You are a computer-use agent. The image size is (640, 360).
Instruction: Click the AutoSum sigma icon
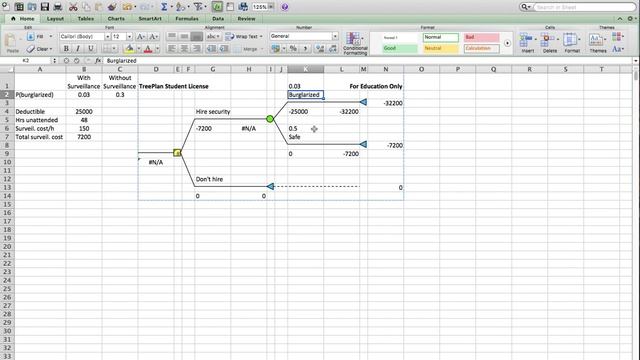164,7
